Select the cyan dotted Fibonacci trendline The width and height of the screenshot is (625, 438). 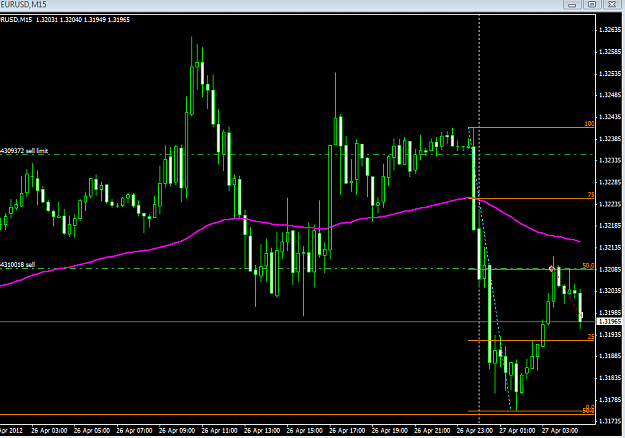(x=489, y=269)
